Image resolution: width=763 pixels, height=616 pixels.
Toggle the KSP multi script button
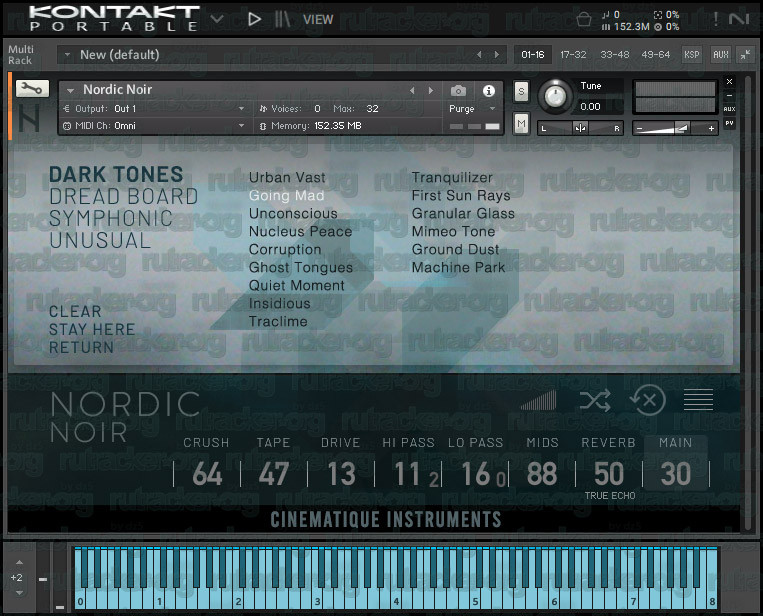pos(691,54)
